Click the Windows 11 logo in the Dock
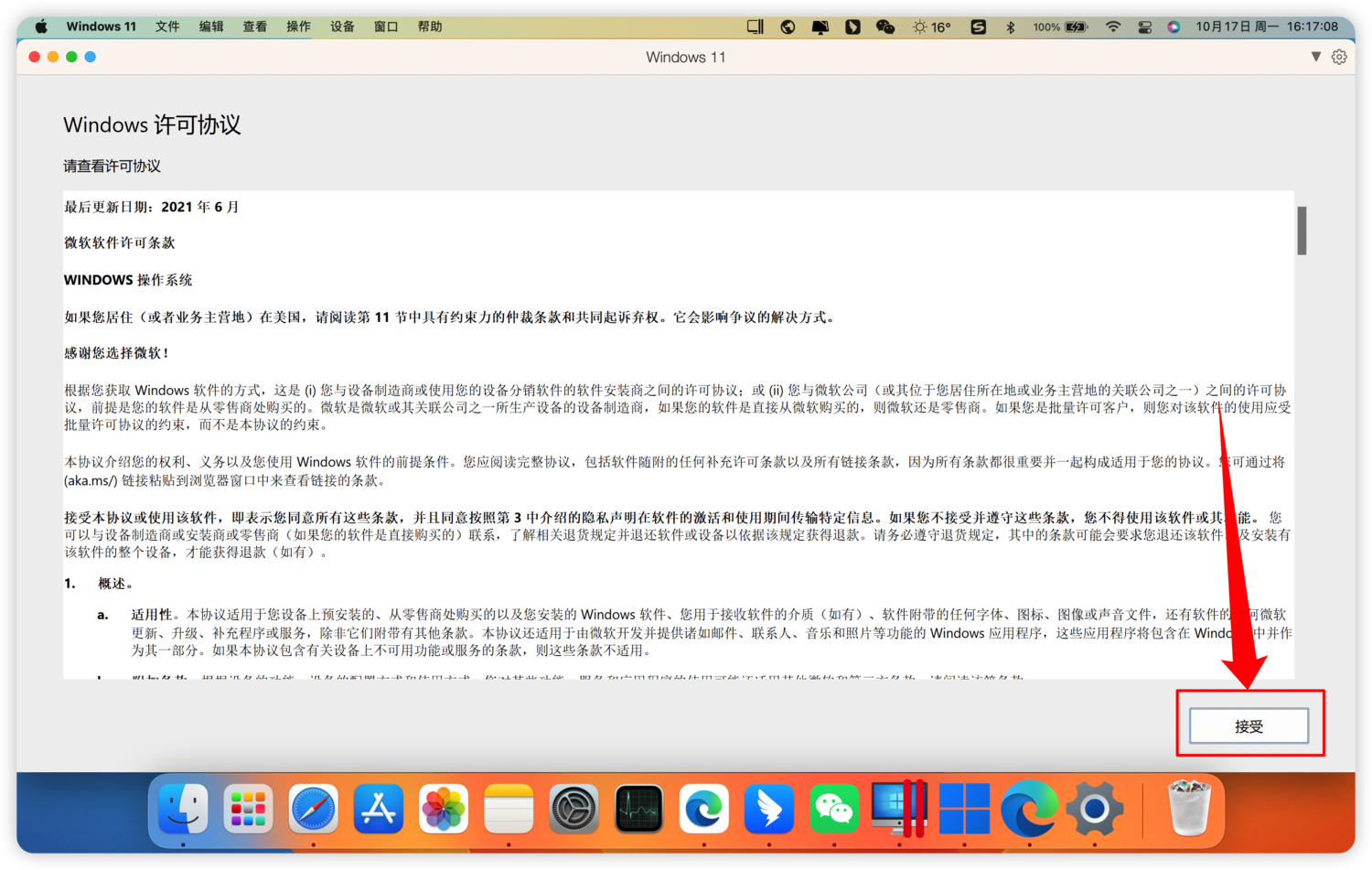The height and width of the screenshot is (870, 1372). click(x=964, y=809)
